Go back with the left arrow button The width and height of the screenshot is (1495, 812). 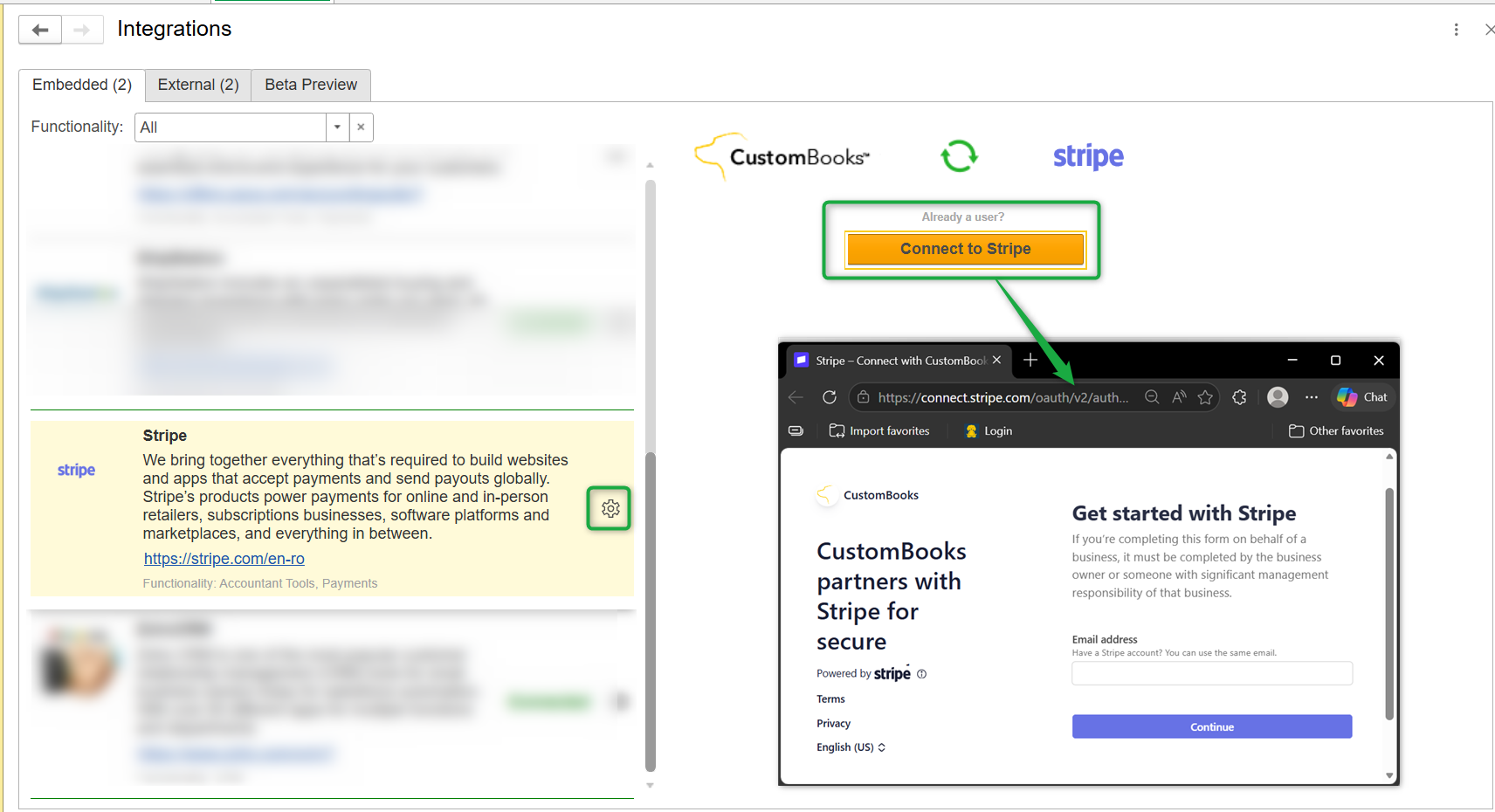(x=40, y=30)
